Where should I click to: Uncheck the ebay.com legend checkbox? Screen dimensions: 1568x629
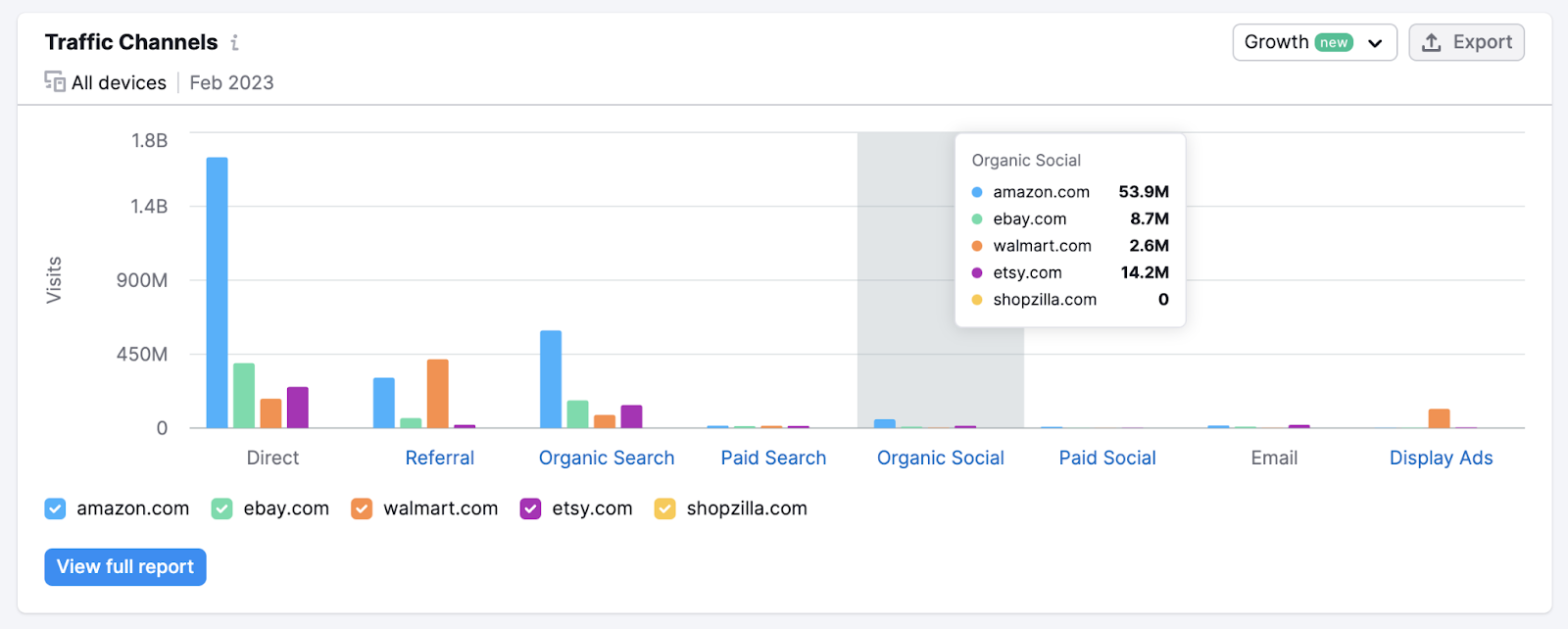[x=222, y=508]
